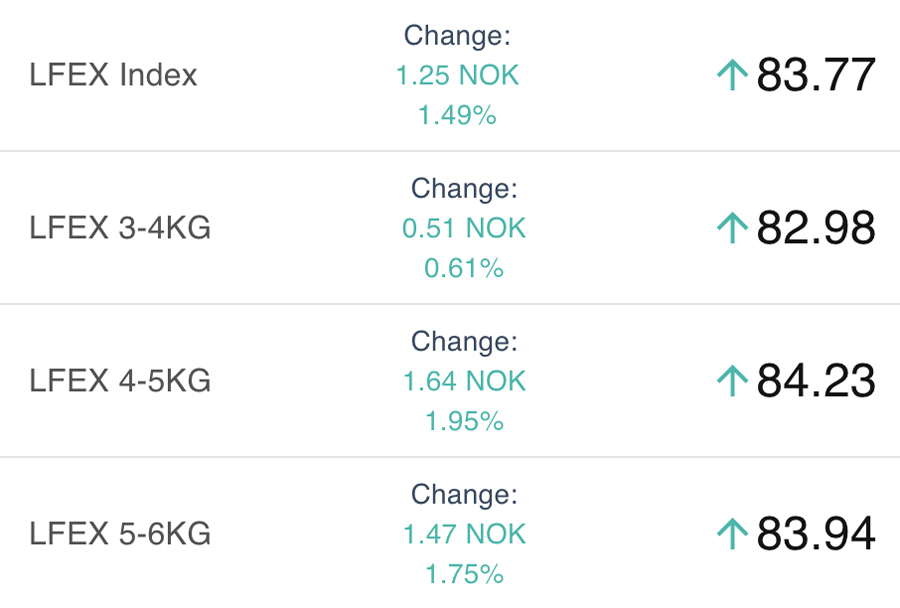Select the 0.51 NOK change value

tap(464, 228)
